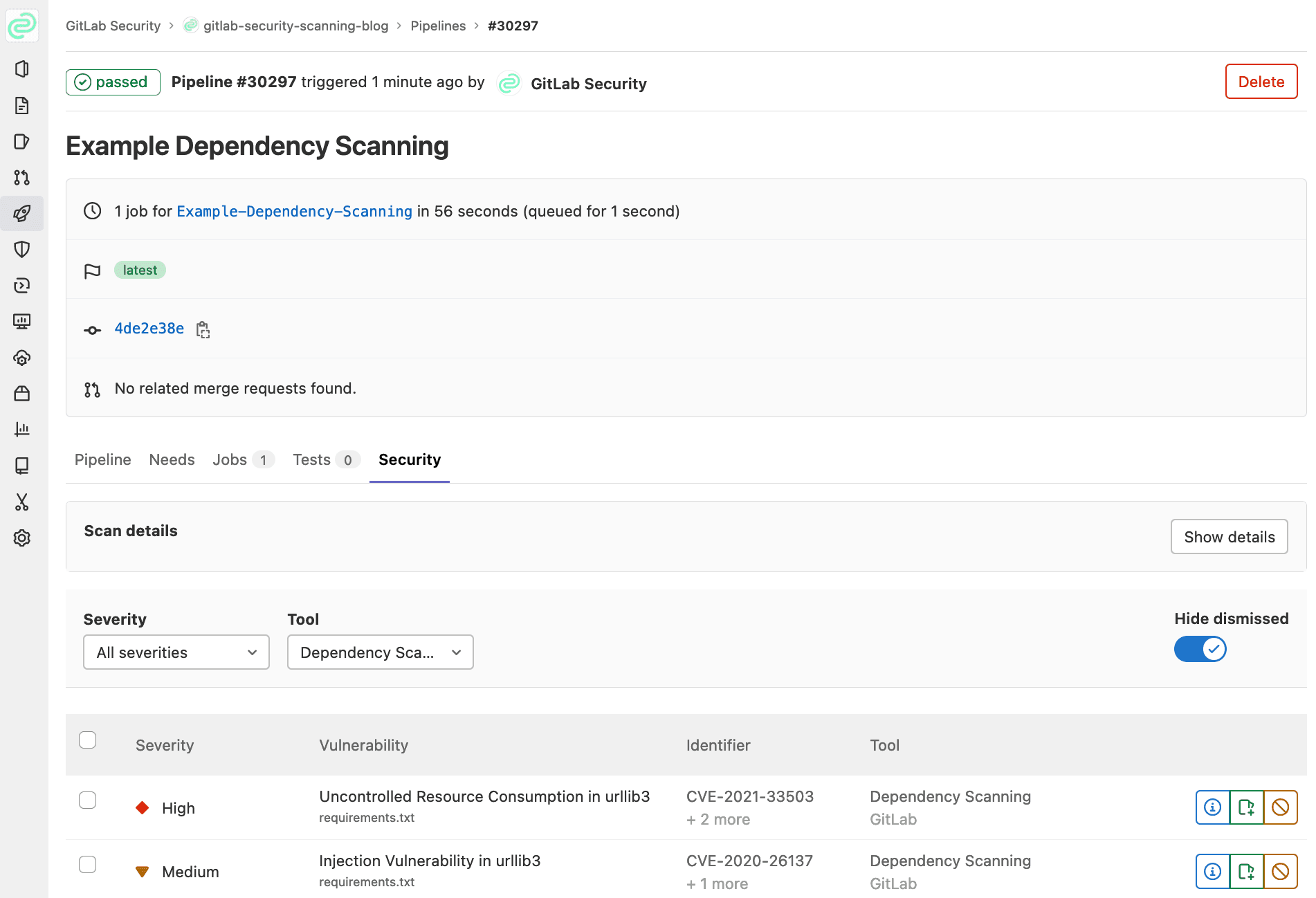
Task: Copy commit SHA 4de2e38e to clipboard
Action: click(x=203, y=329)
